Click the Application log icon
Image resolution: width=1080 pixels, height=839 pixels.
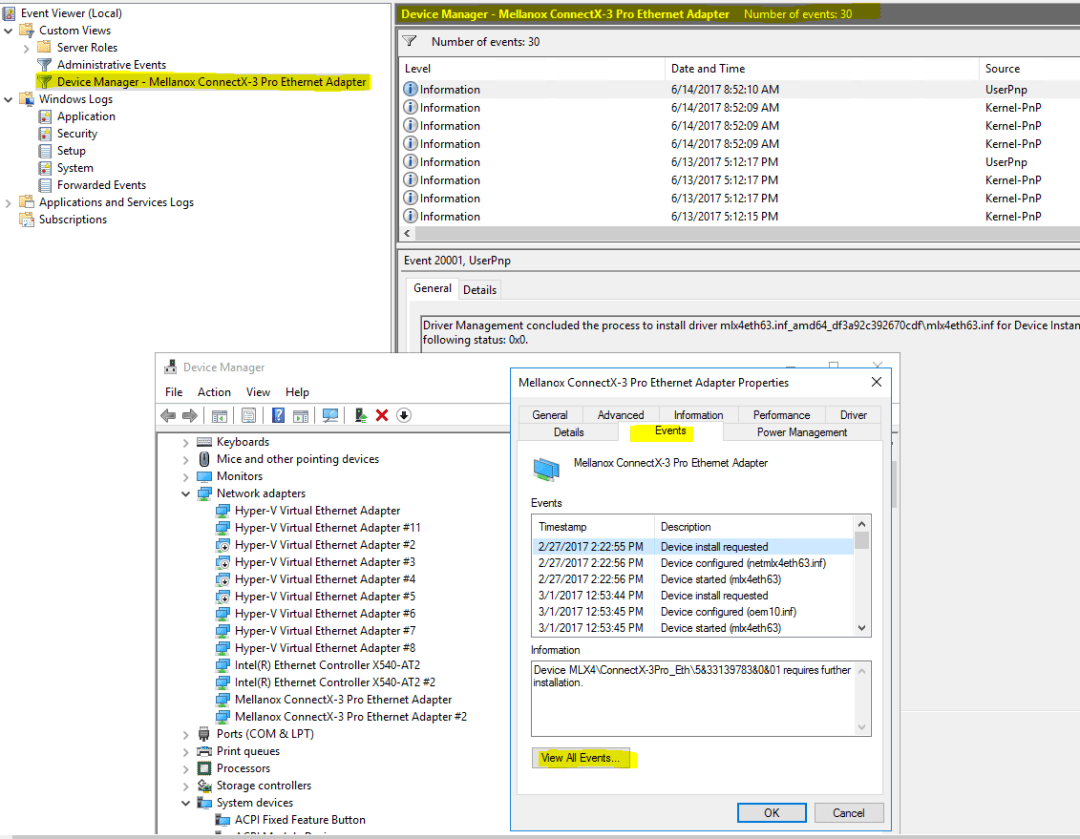coord(45,116)
